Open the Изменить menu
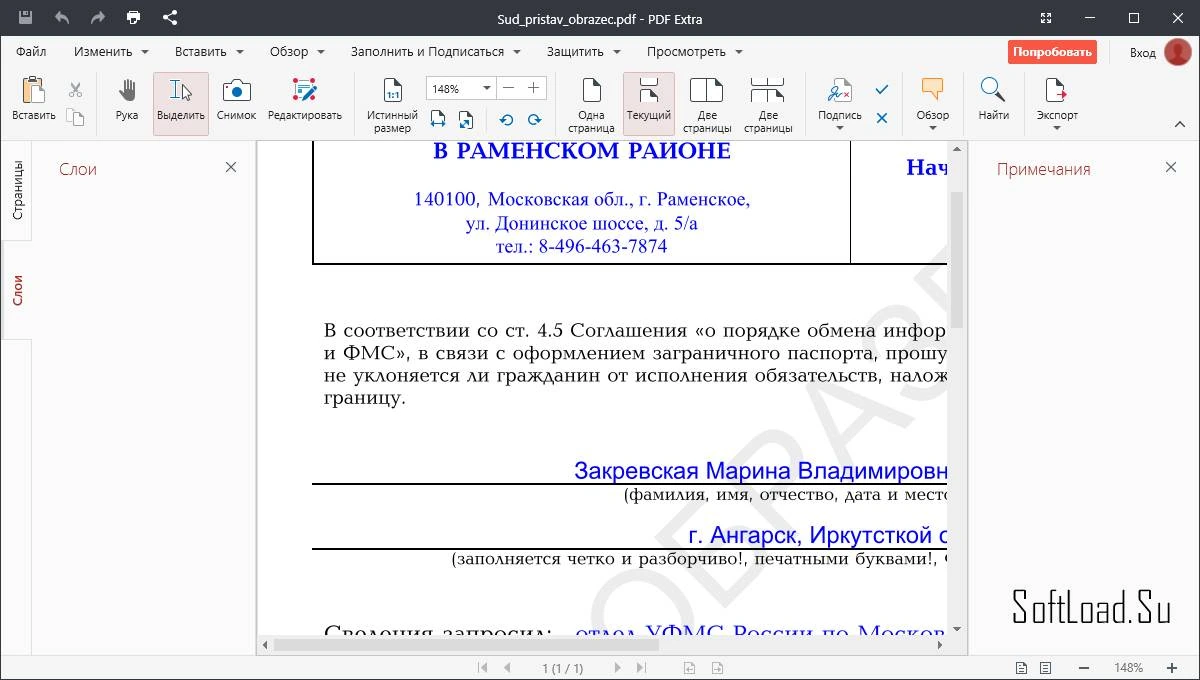Image resolution: width=1200 pixels, height=680 pixels. pyautogui.click(x=110, y=51)
